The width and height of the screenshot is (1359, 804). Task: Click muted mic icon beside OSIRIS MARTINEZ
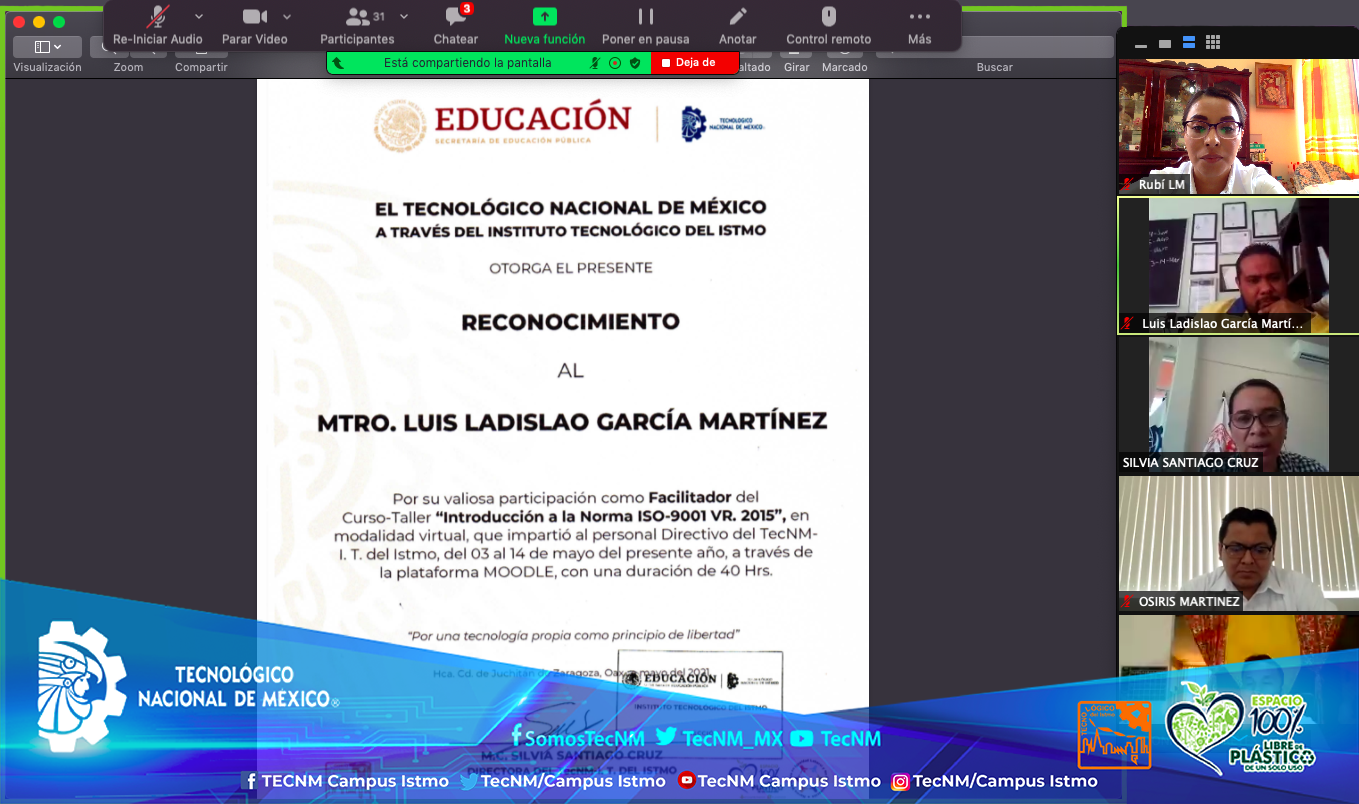pyautogui.click(x=1128, y=602)
